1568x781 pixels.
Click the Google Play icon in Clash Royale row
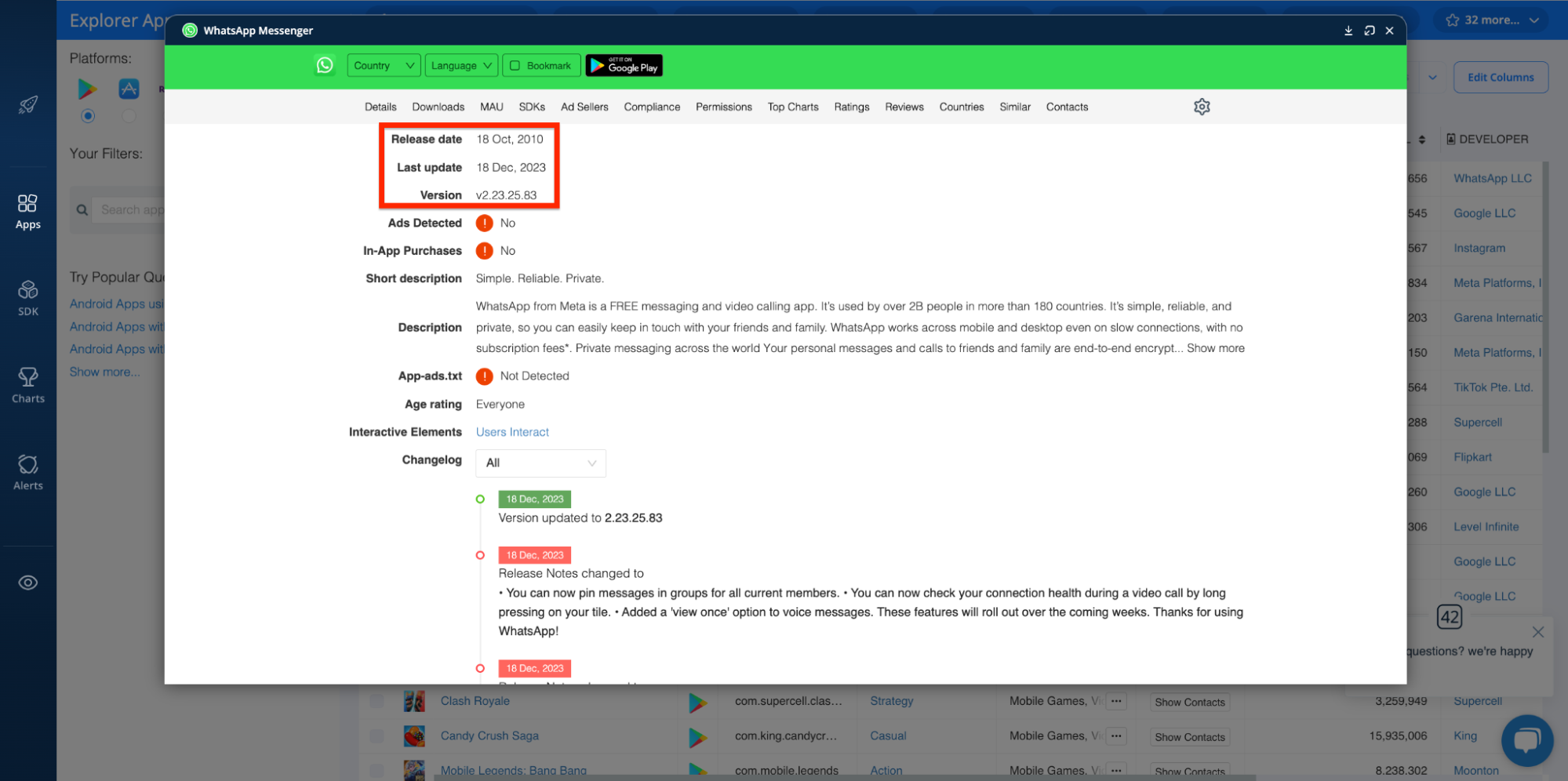click(x=697, y=702)
